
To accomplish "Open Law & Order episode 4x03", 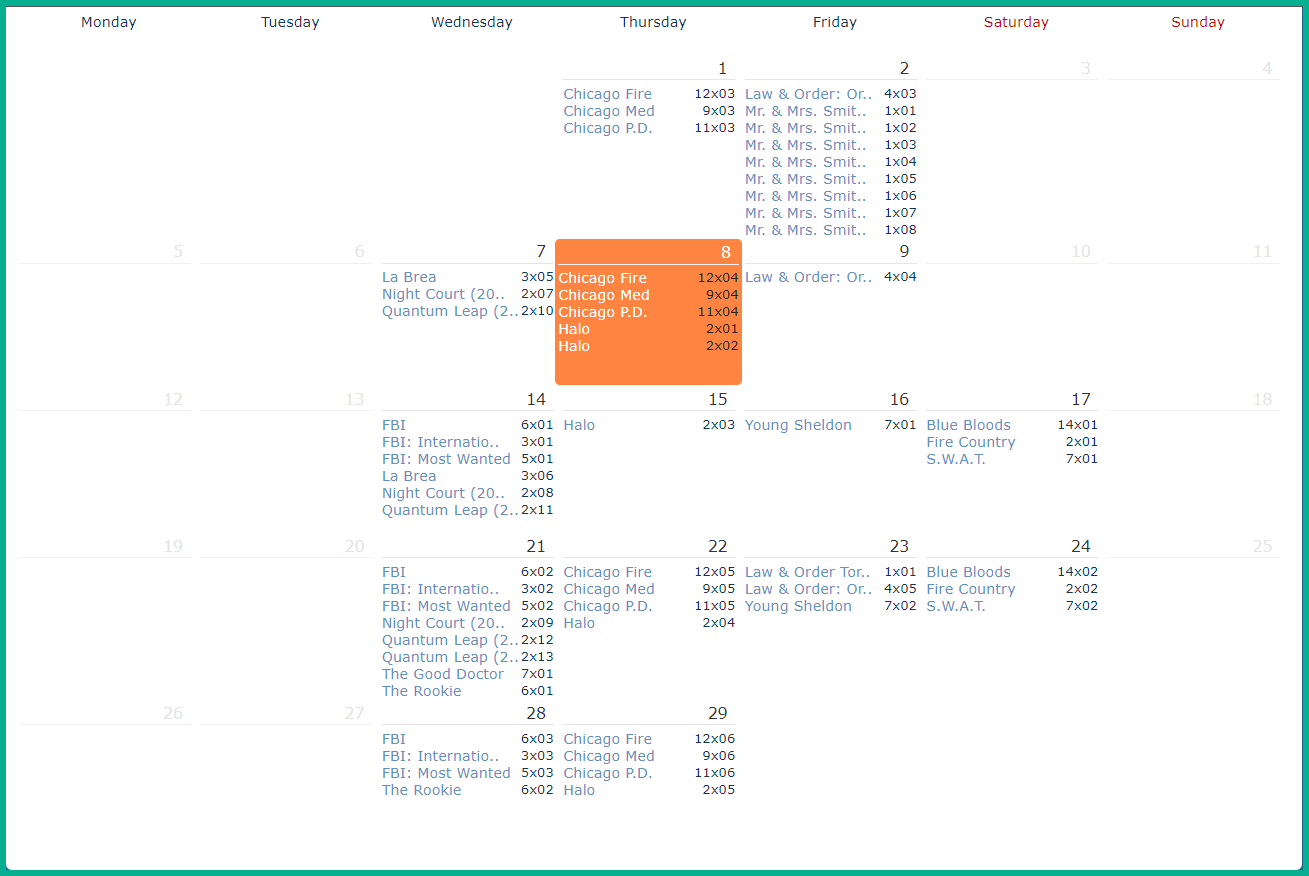I will 808,94.
